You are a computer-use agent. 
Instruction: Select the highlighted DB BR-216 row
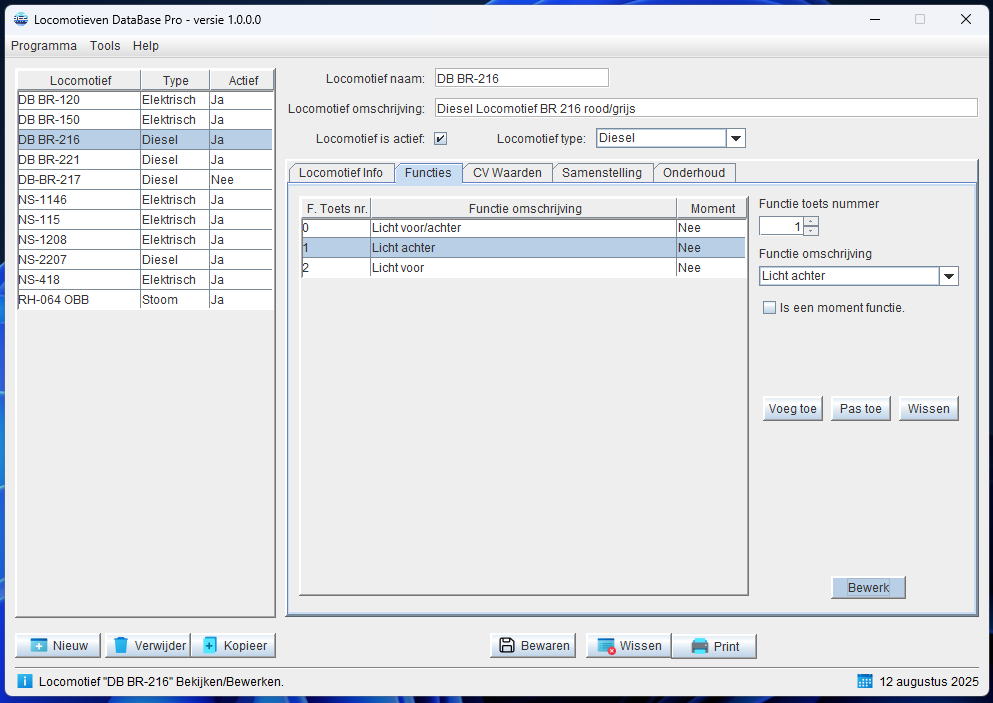click(145, 140)
